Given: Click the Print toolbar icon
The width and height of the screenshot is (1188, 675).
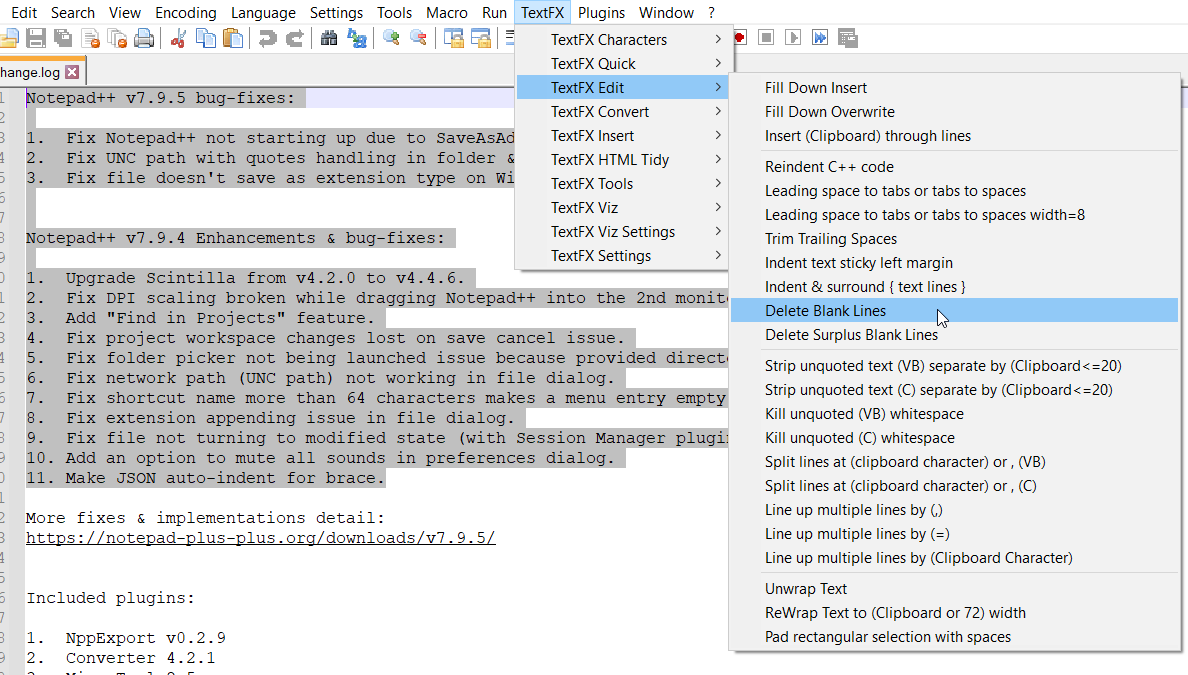Looking at the screenshot, I should (x=144, y=38).
